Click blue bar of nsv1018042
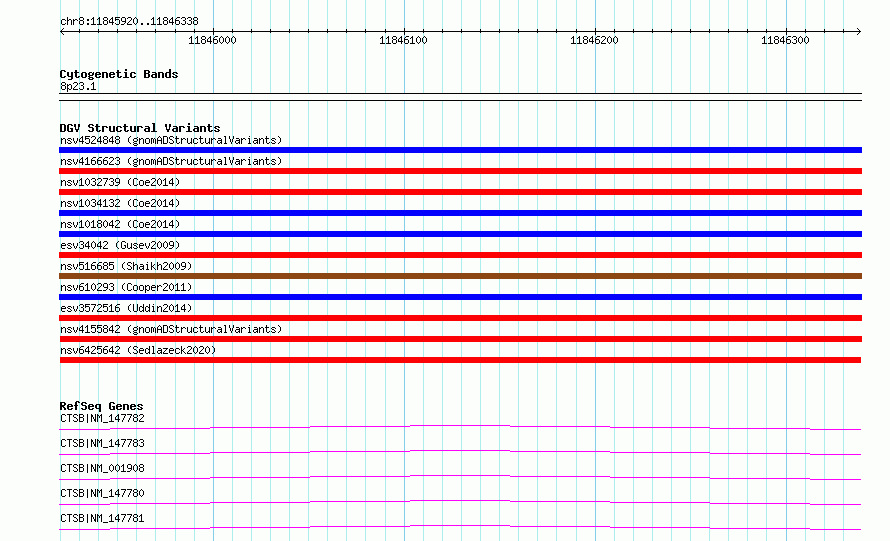The height and width of the screenshot is (541, 890). click(x=460, y=234)
